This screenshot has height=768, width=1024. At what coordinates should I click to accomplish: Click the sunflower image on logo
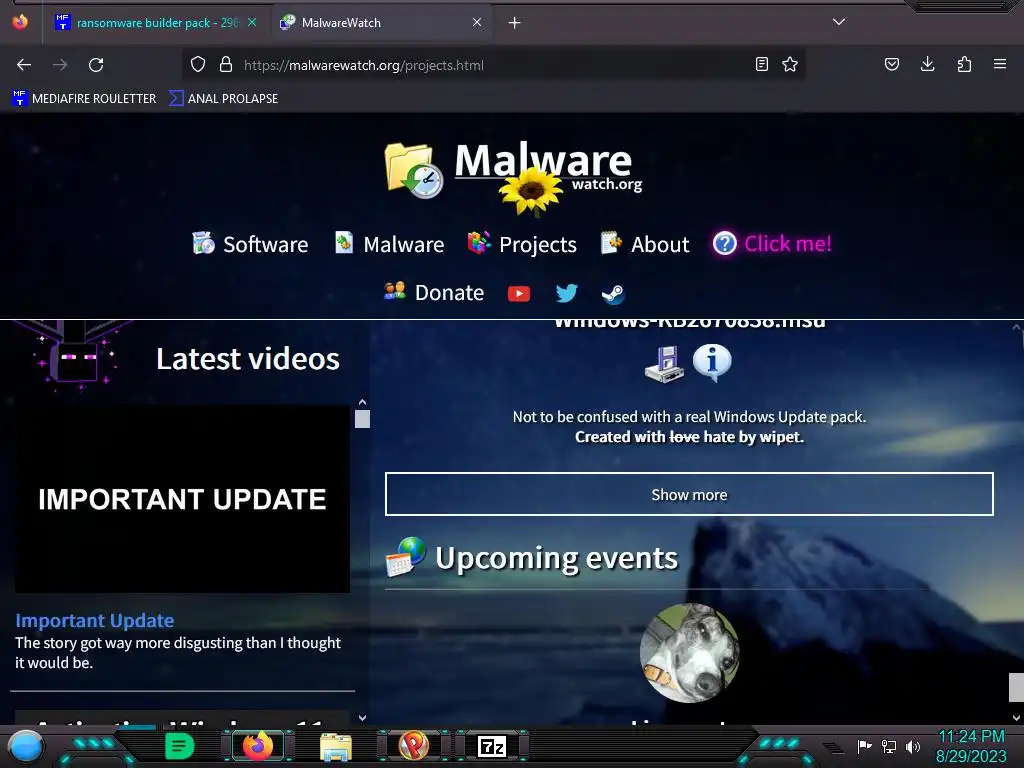click(x=530, y=191)
